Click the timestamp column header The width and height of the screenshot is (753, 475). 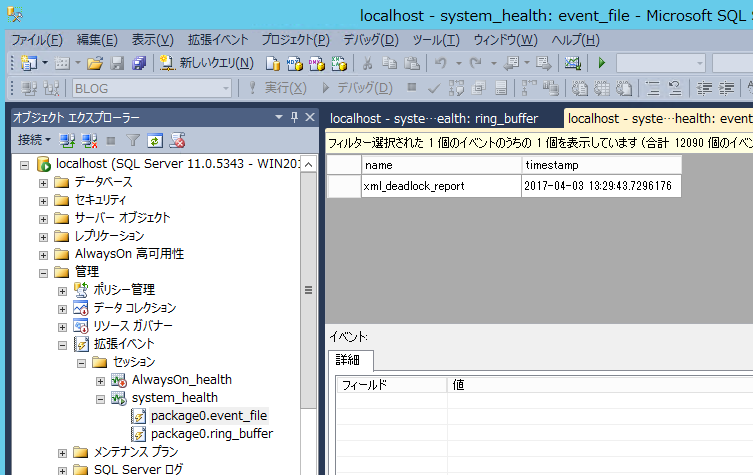[601, 165]
